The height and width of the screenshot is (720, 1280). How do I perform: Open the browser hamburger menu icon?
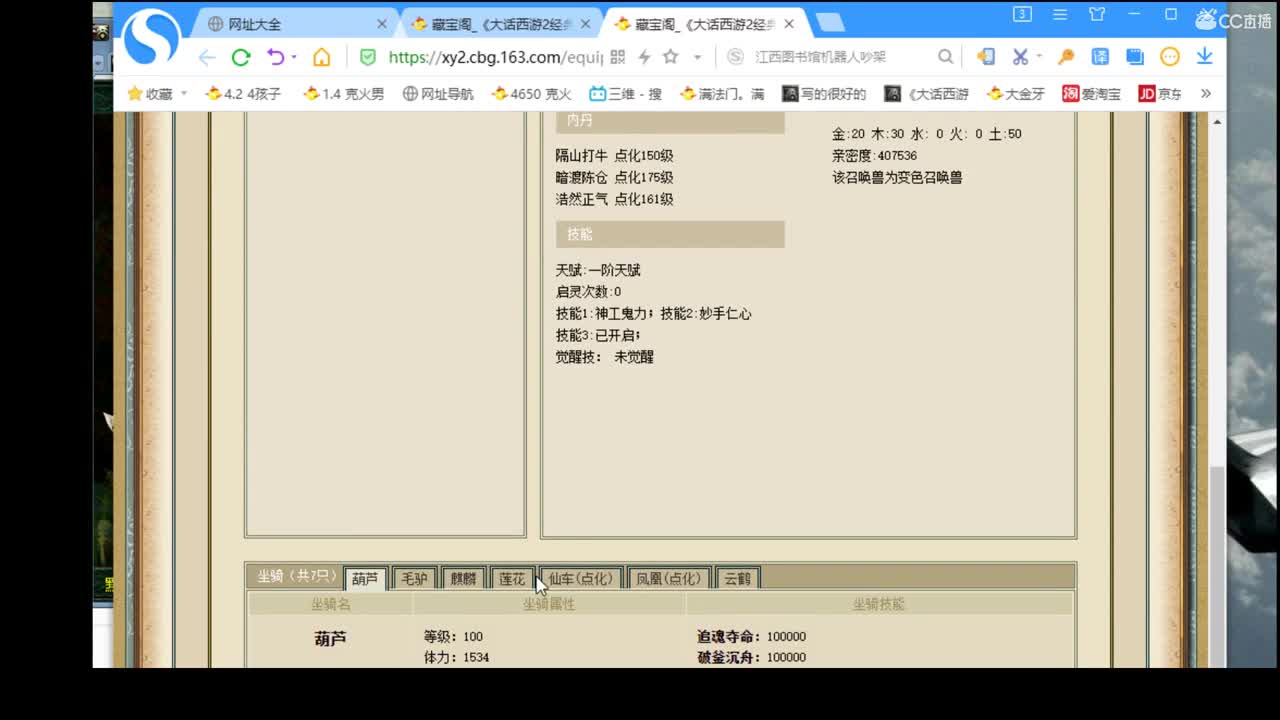[x=1060, y=15]
